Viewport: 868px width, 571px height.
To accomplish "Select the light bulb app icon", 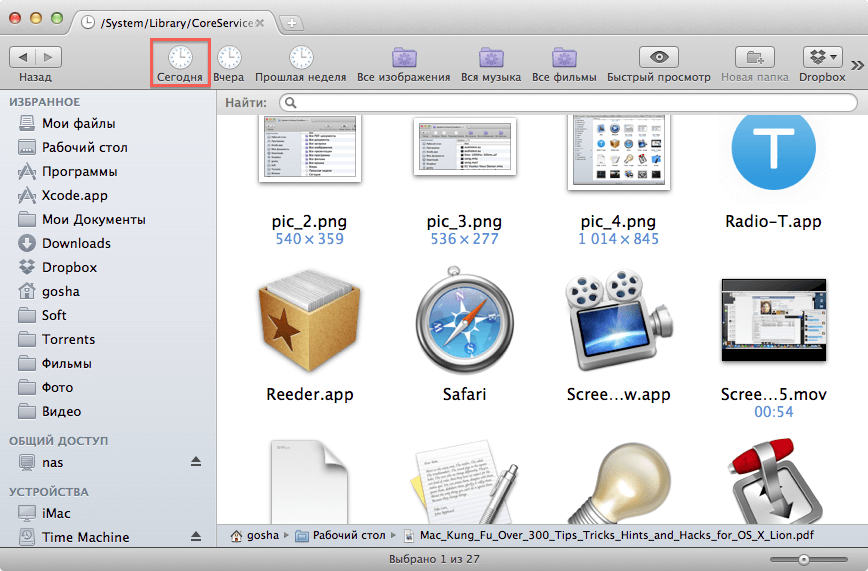I will pos(619,483).
